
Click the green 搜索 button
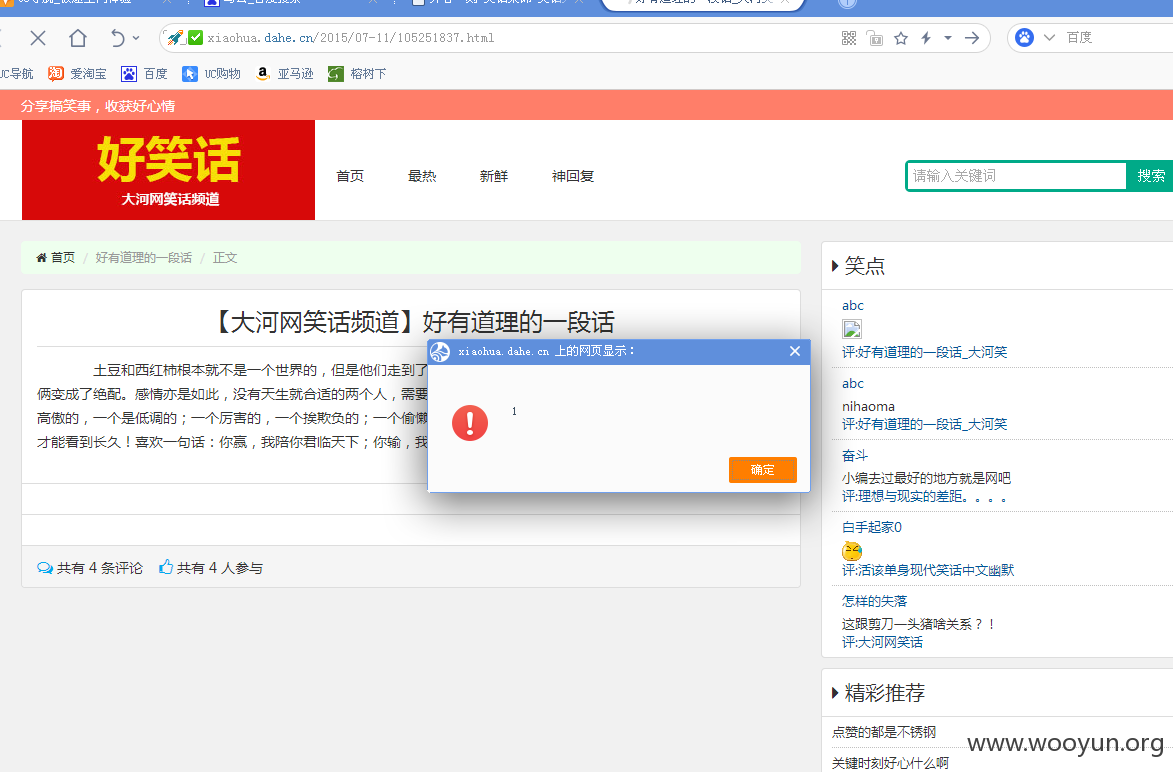click(1150, 176)
